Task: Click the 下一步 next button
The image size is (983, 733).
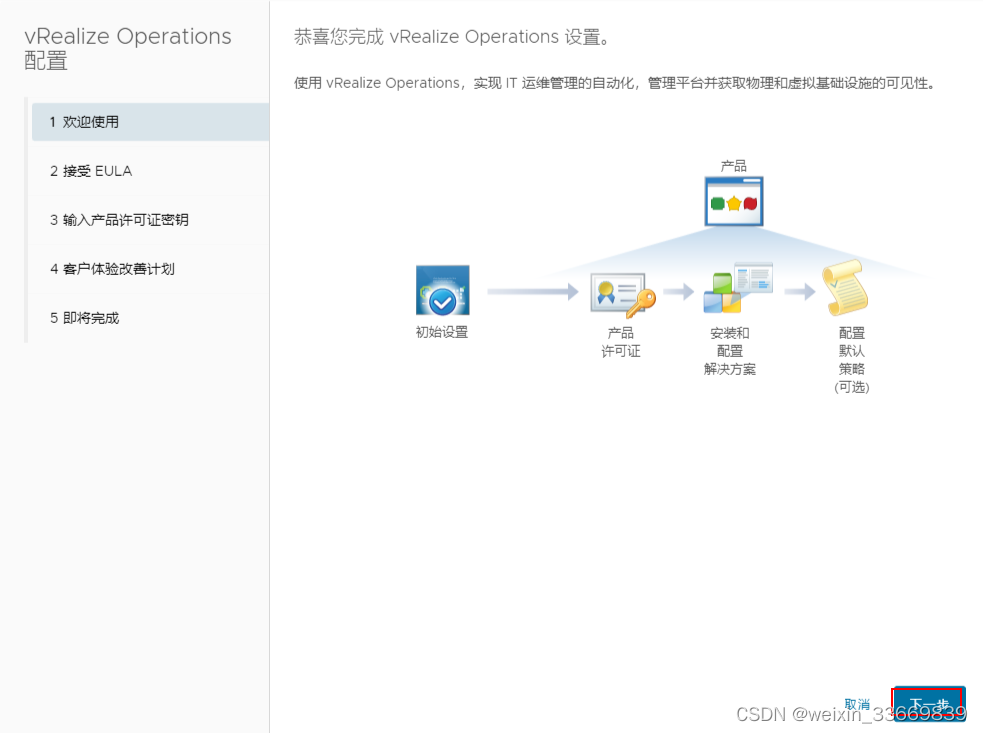Action: tap(928, 704)
